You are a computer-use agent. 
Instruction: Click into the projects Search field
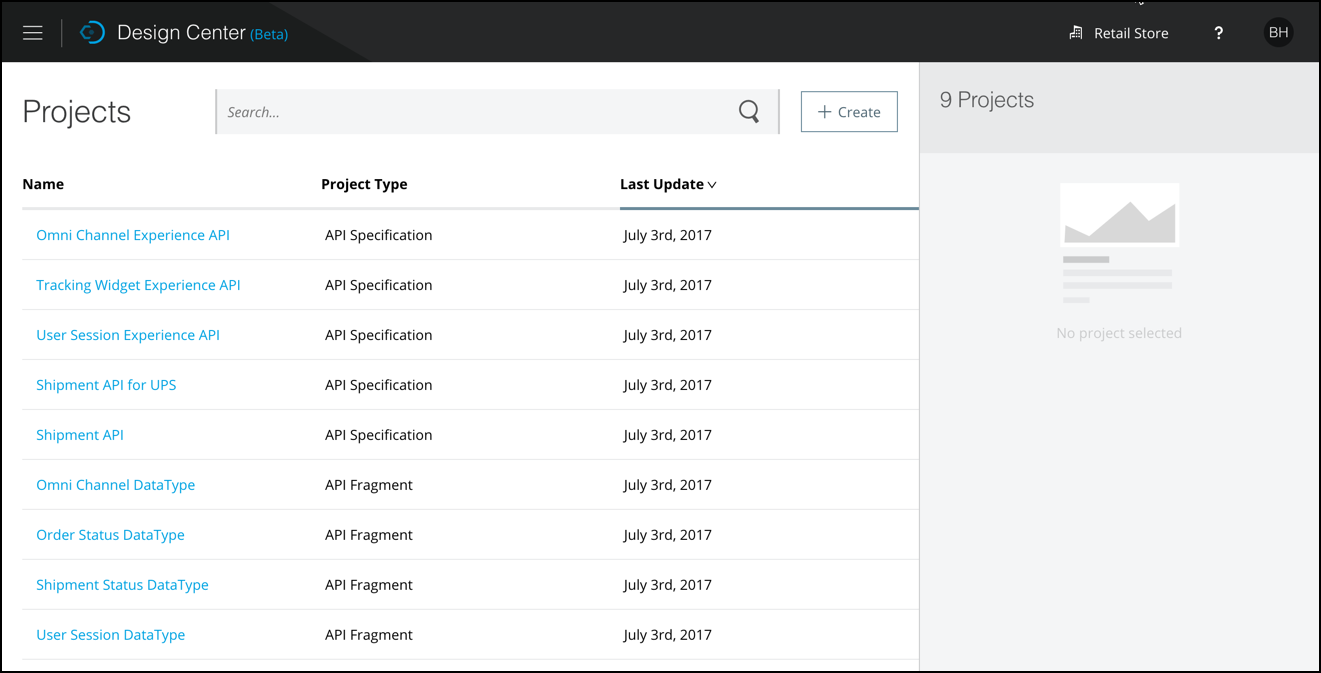click(x=475, y=112)
